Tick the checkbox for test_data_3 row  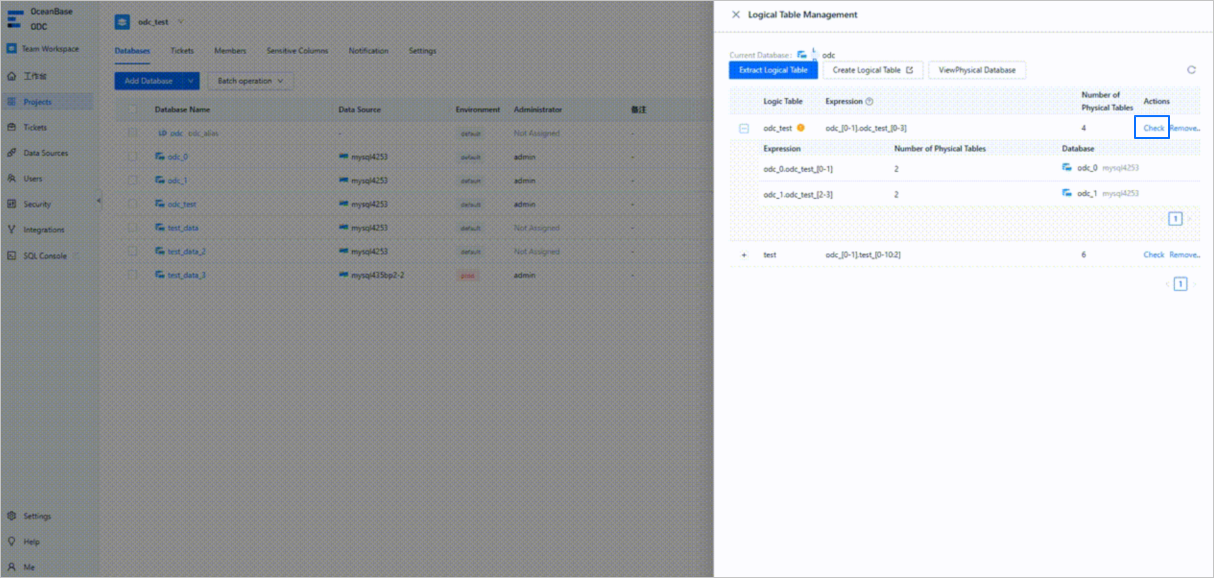coord(132,275)
